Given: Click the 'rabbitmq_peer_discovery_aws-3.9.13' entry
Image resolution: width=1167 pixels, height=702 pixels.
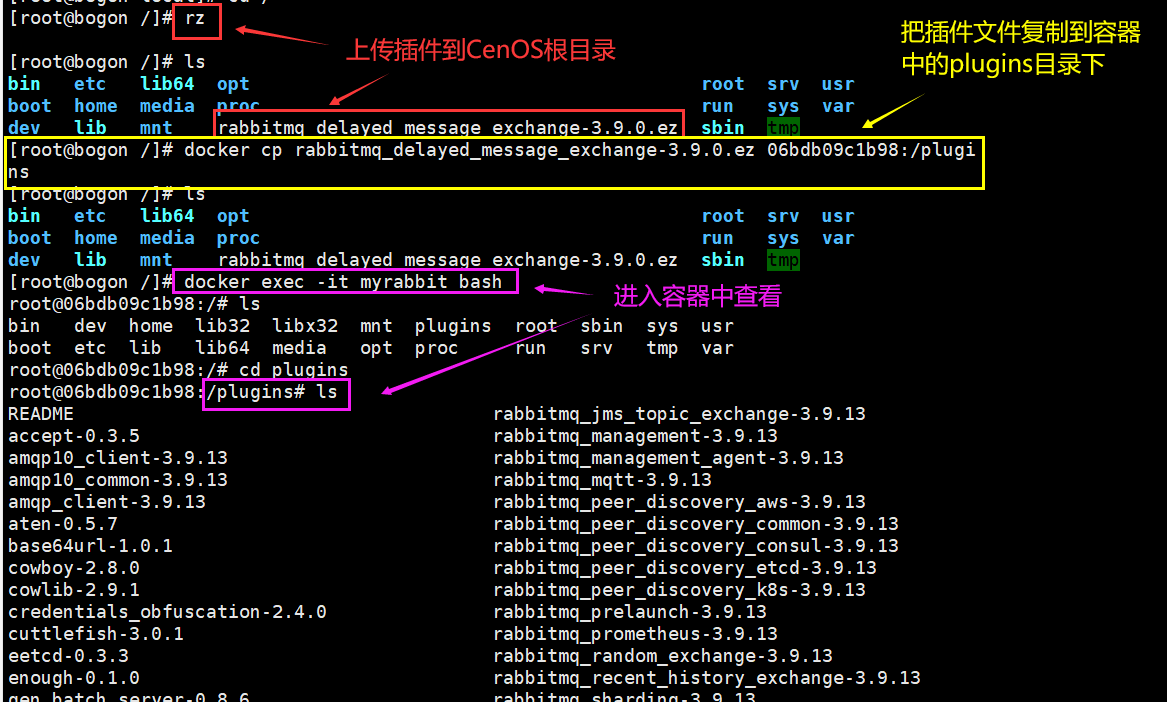Looking at the screenshot, I should point(680,502).
